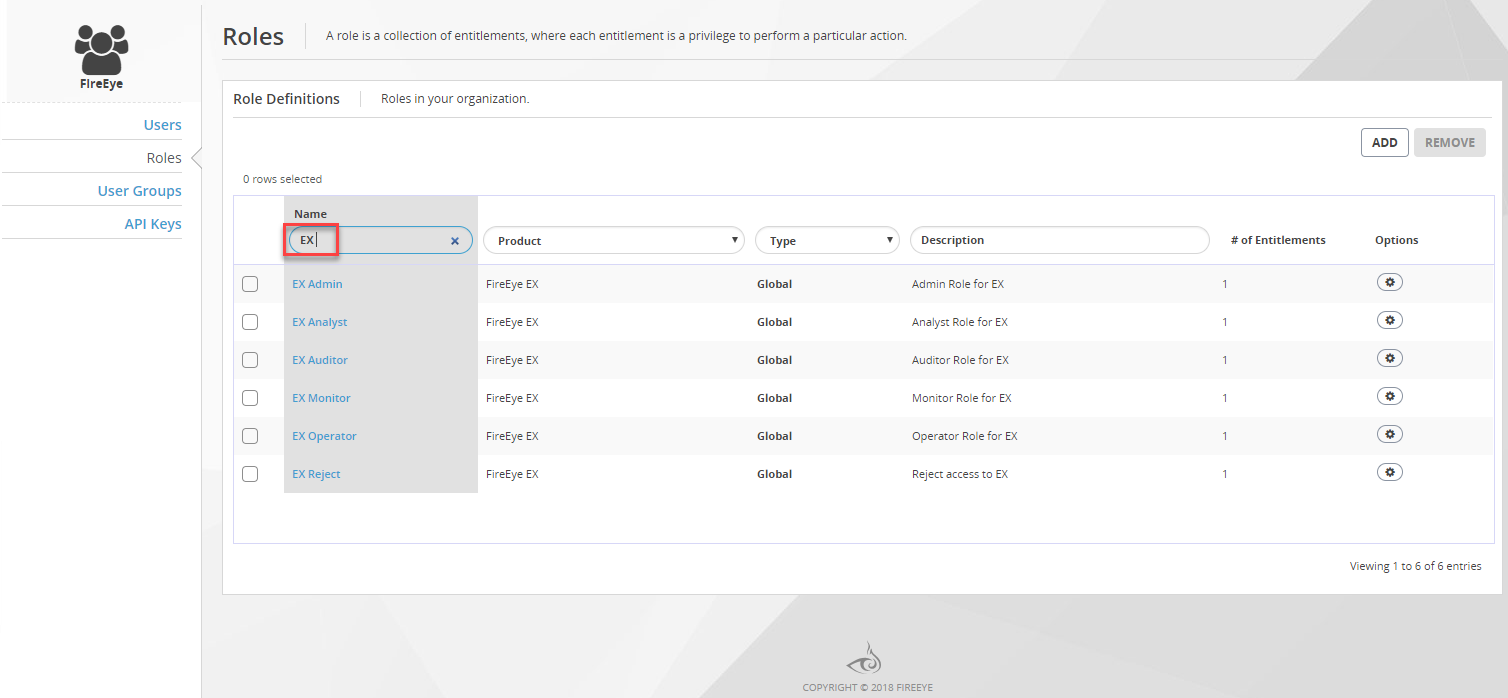Click the # of Entitlements column header
Image resolution: width=1508 pixels, height=698 pixels.
point(1278,240)
